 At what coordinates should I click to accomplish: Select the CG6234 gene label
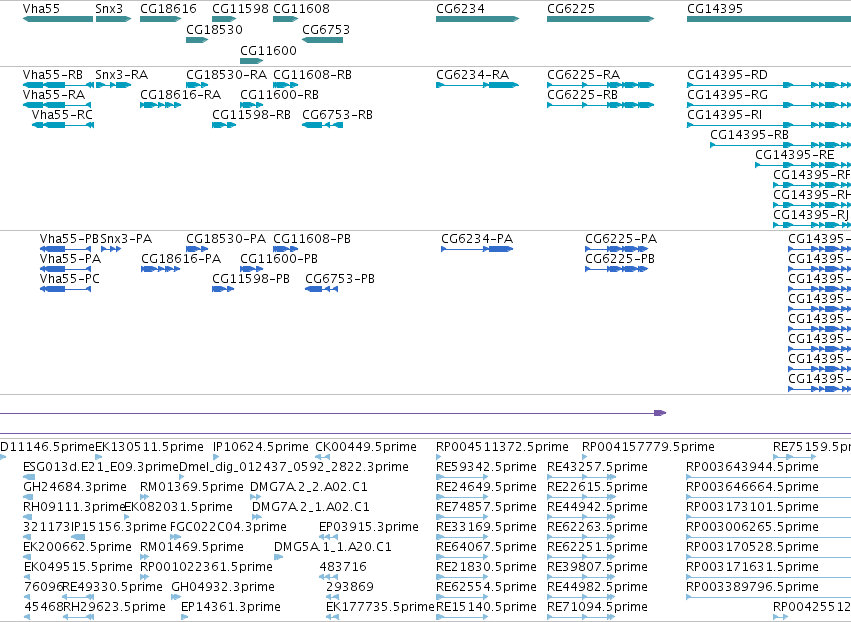(460, 9)
